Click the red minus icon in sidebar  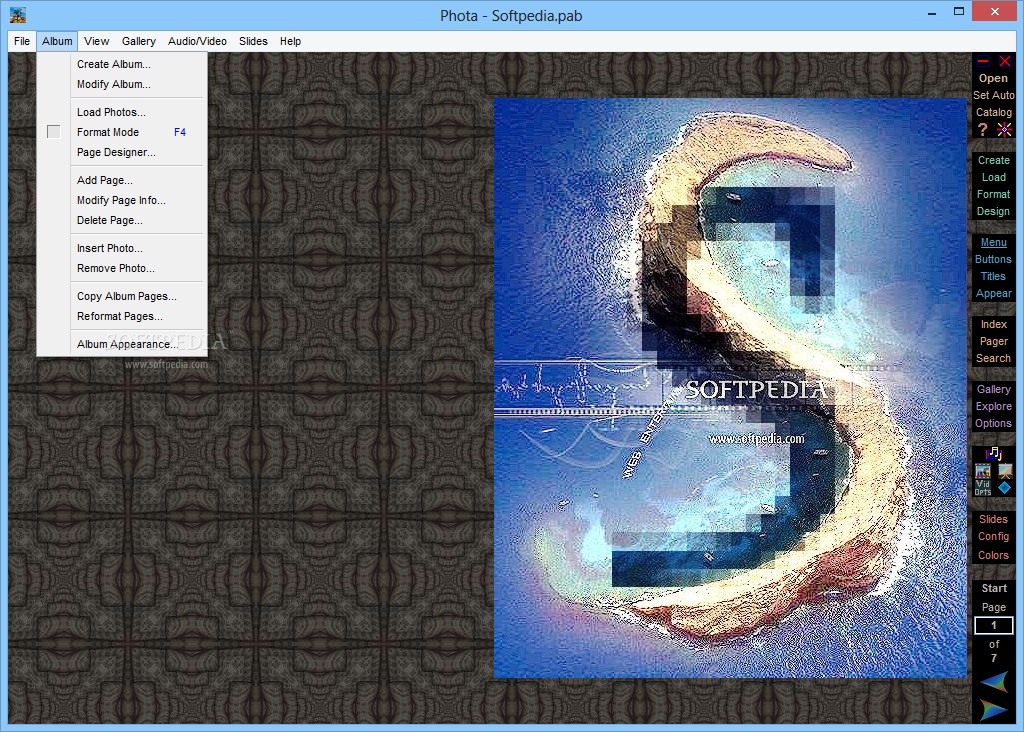pos(983,61)
